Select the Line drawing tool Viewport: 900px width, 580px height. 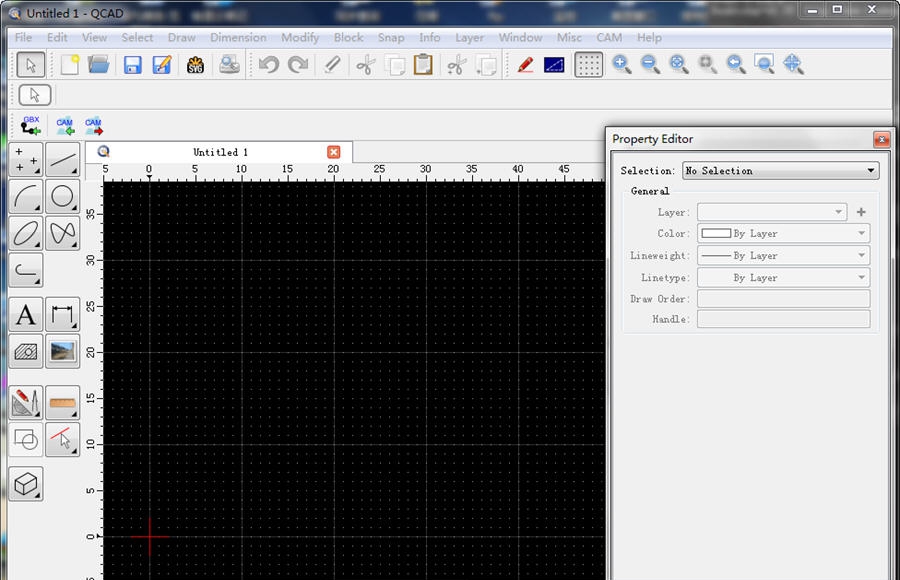(63, 159)
